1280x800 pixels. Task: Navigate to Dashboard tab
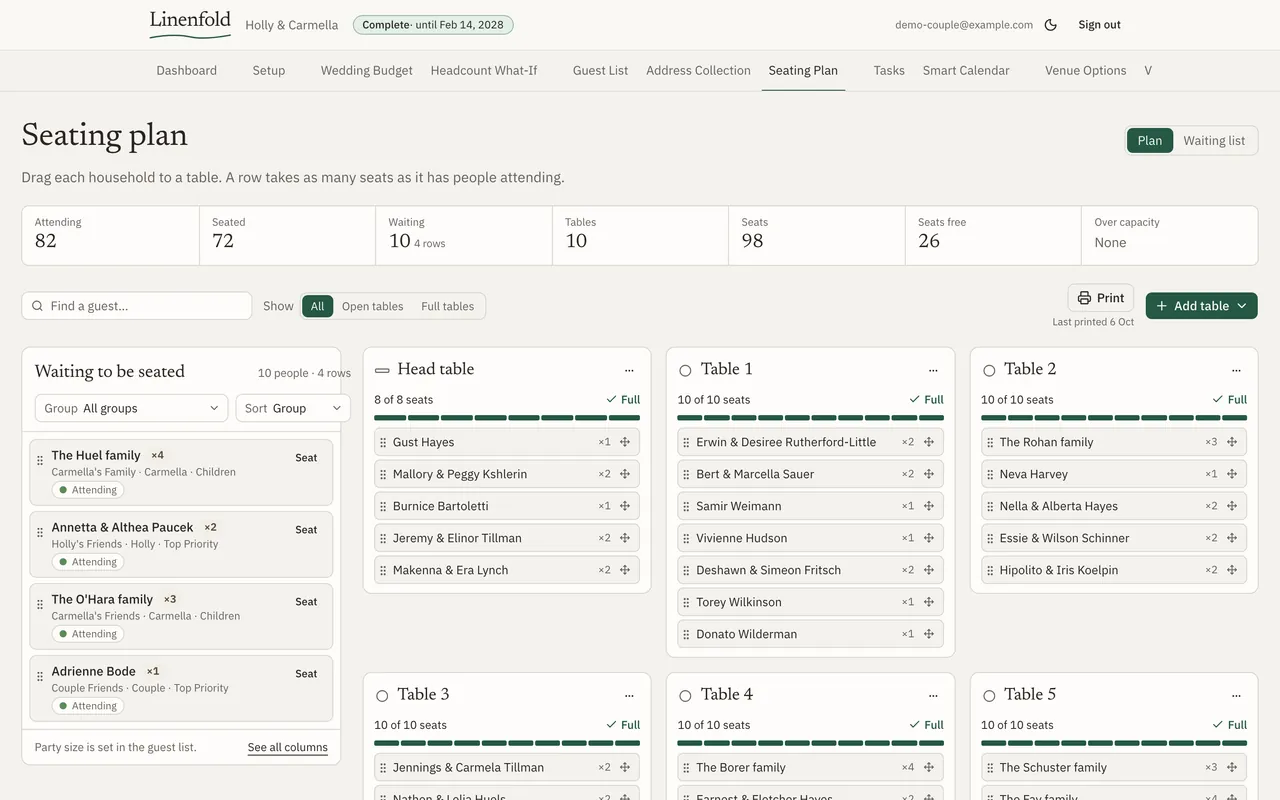pyautogui.click(x=187, y=70)
